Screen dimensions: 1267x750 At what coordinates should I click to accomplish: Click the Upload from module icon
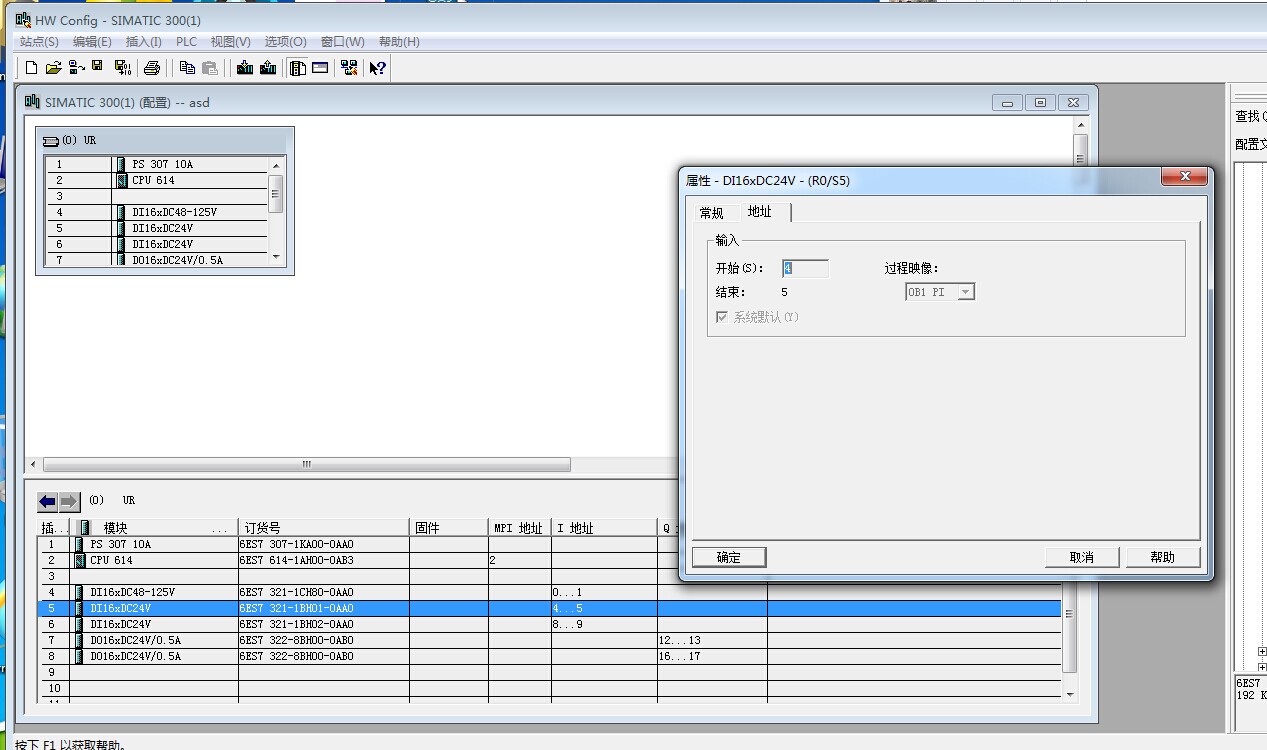[x=268, y=68]
